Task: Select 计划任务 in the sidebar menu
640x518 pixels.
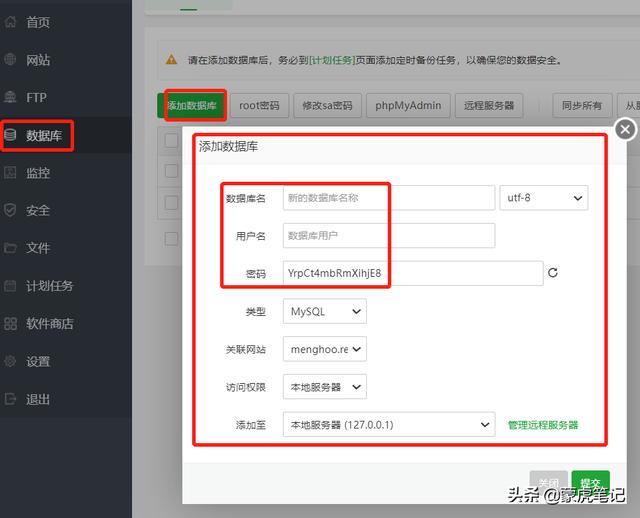Action: pos(49,286)
